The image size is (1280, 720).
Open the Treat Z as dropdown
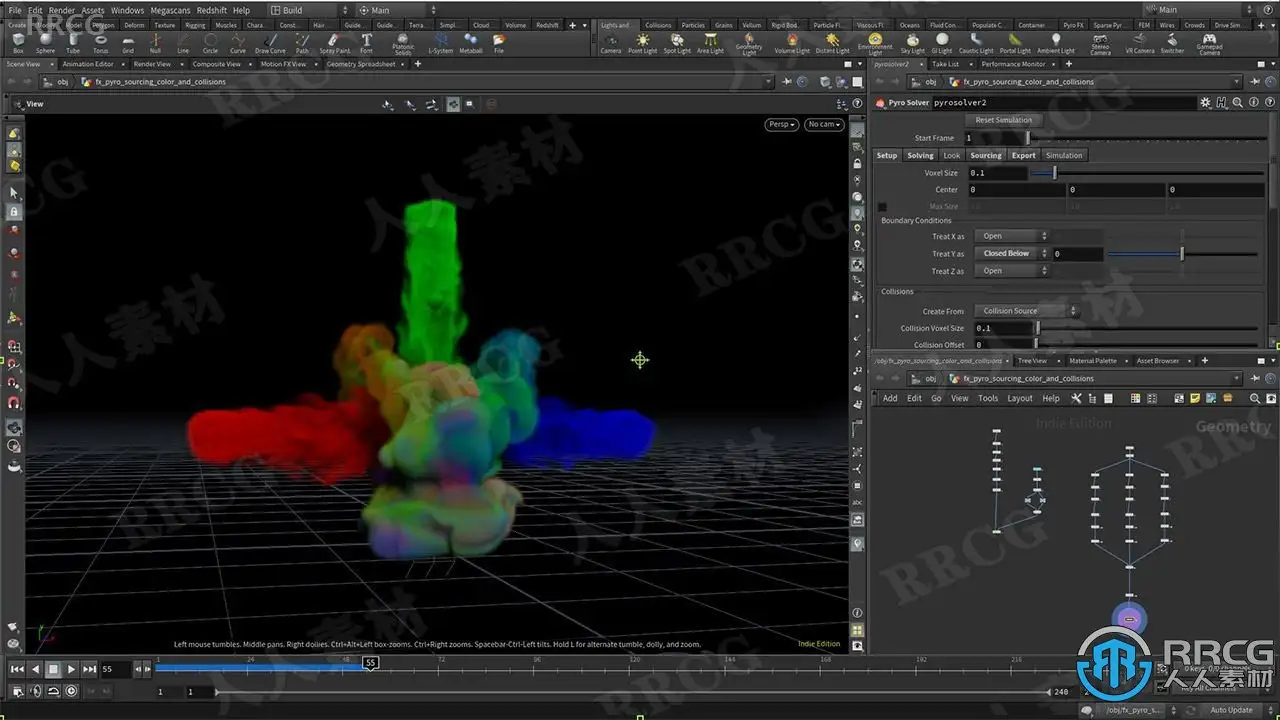coord(1011,271)
